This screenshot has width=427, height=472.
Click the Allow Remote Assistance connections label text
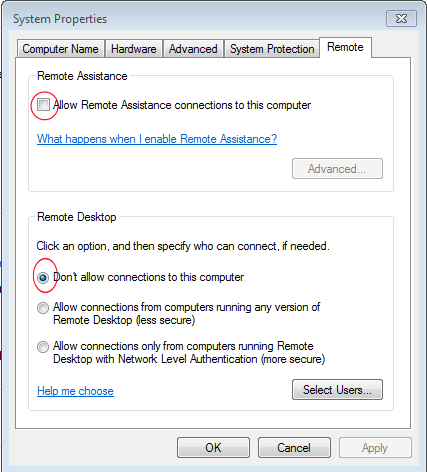(x=182, y=105)
